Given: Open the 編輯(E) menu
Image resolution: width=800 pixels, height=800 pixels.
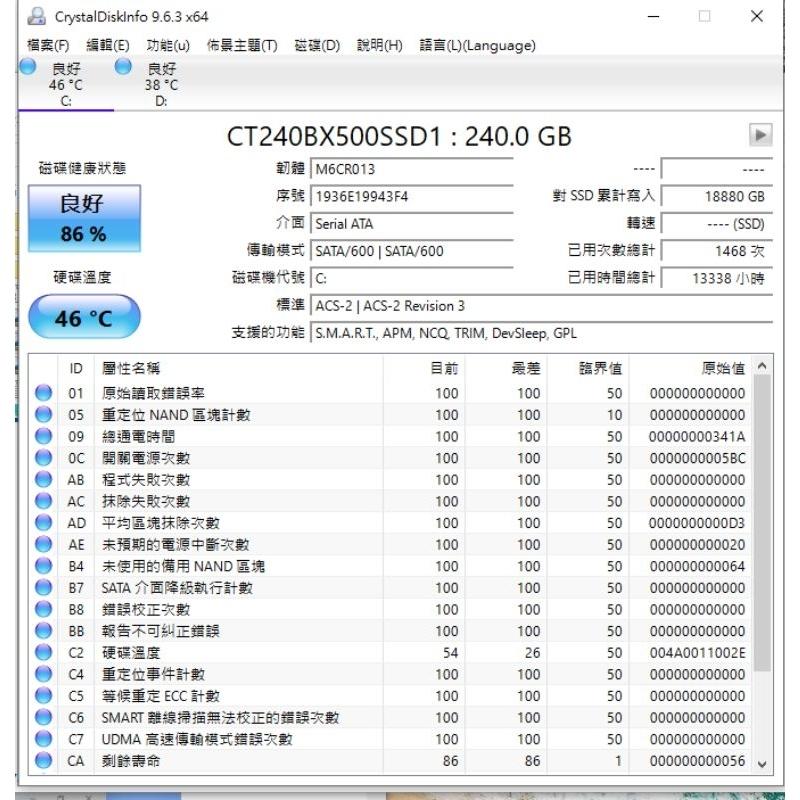Looking at the screenshot, I should [108, 45].
